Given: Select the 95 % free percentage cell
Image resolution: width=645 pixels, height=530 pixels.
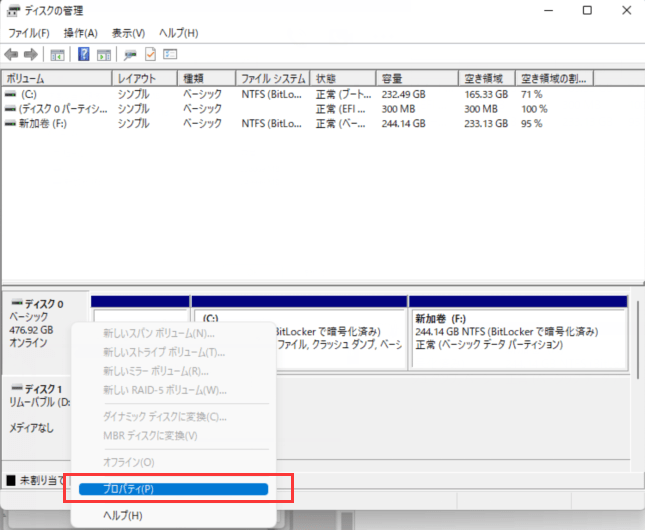Looking at the screenshot, I should click(x=531, y=123).
